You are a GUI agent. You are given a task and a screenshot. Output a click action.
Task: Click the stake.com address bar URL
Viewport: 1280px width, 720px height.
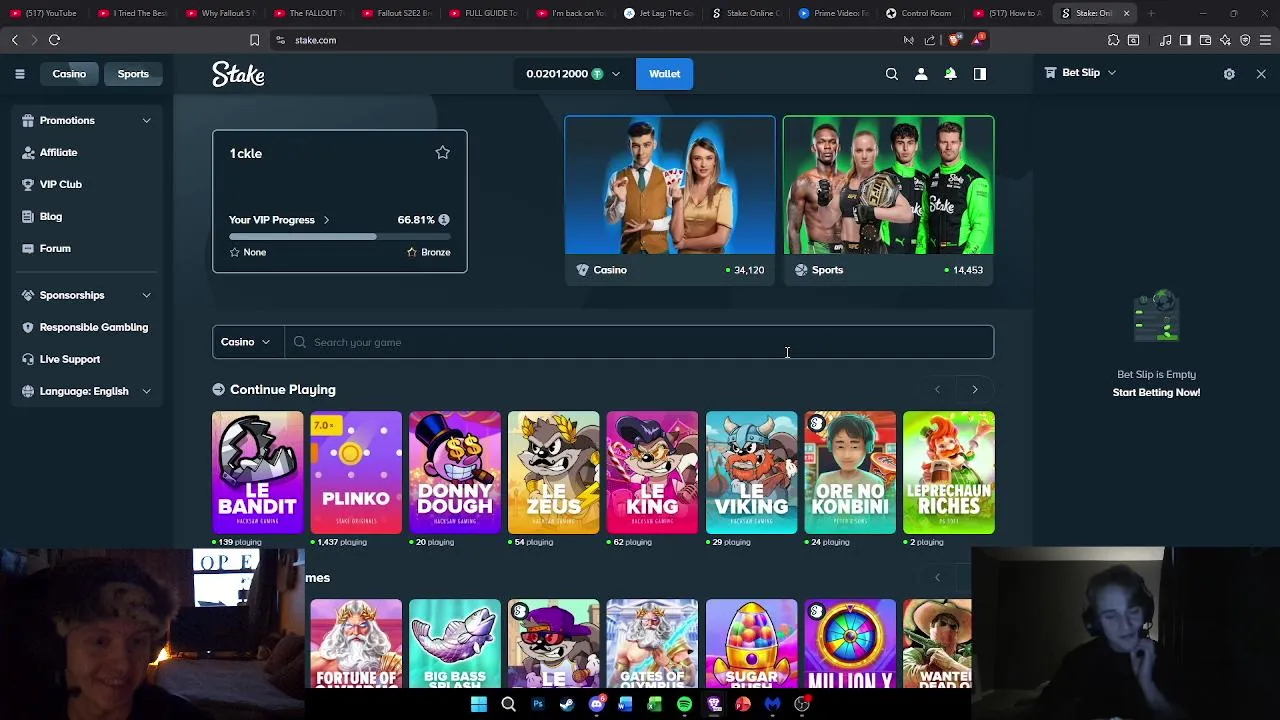click(316, 40)
